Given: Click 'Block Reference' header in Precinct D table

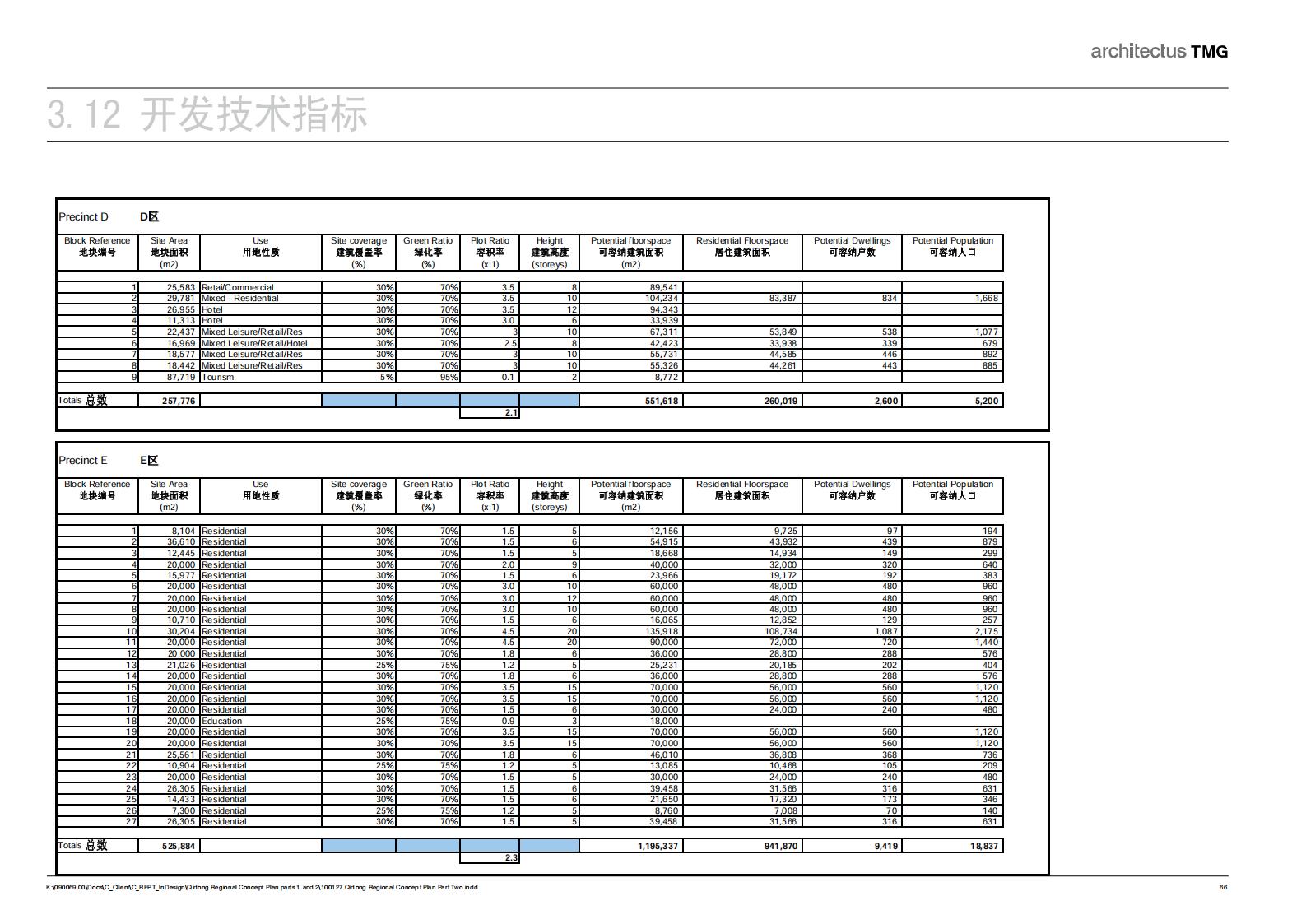Looking at the screenshot, I should coord(97,241).
